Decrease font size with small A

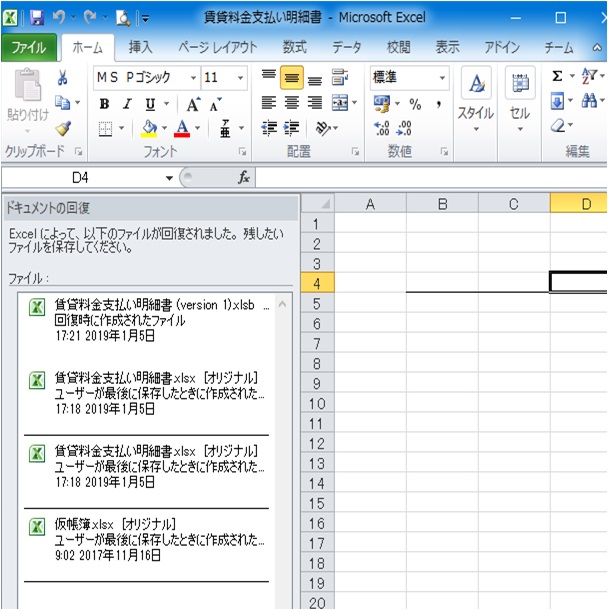pyautogui.click(x=216, y=104)
